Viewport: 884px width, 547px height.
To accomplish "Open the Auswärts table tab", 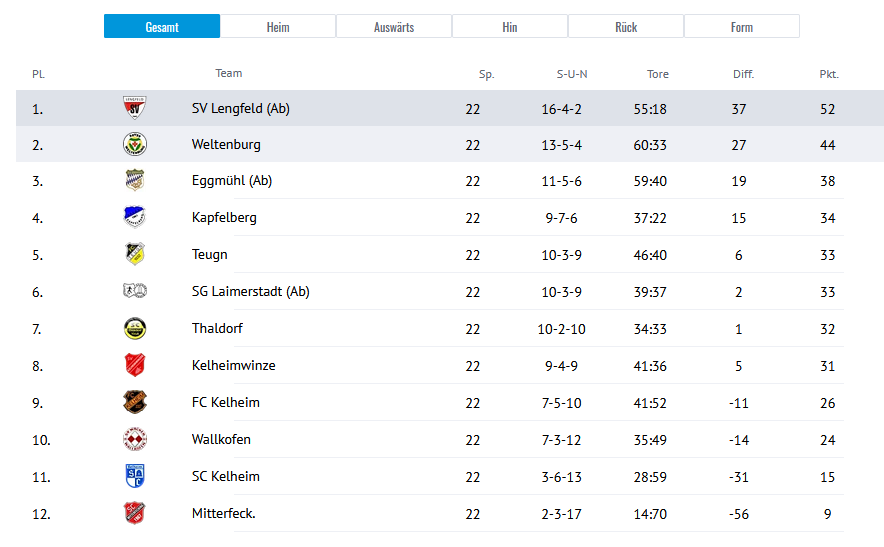I will pyautogui.click(x=394, y=27).
